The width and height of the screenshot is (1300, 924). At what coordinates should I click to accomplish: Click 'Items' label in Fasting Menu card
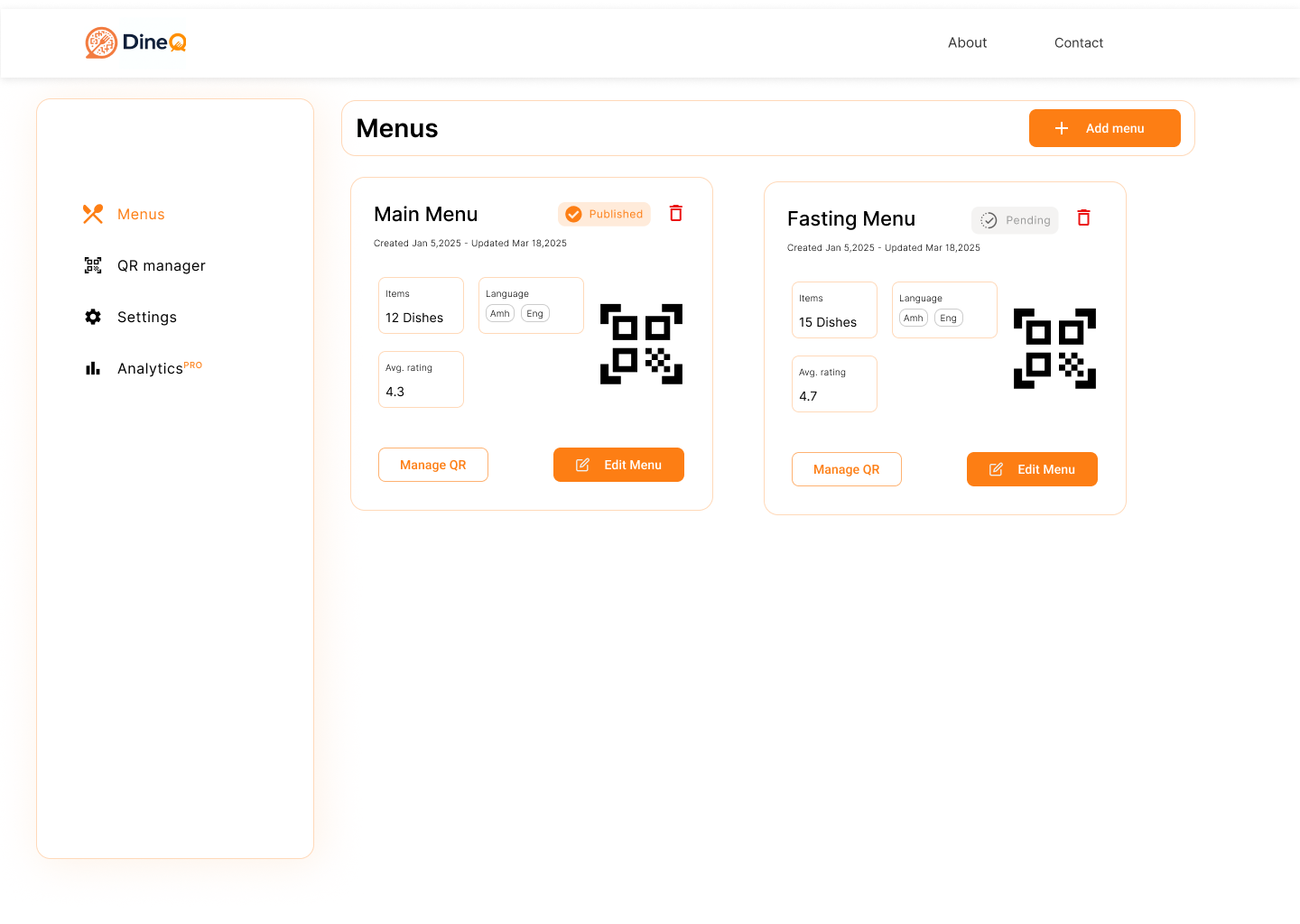[x=811, y=298]
